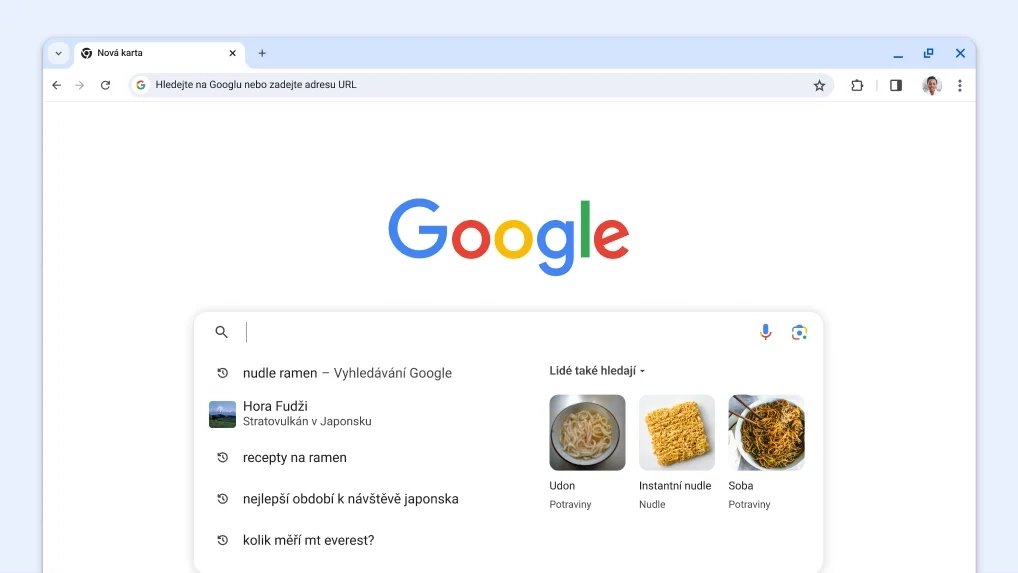Open the Extensions puzzle icon

point(857,85)
